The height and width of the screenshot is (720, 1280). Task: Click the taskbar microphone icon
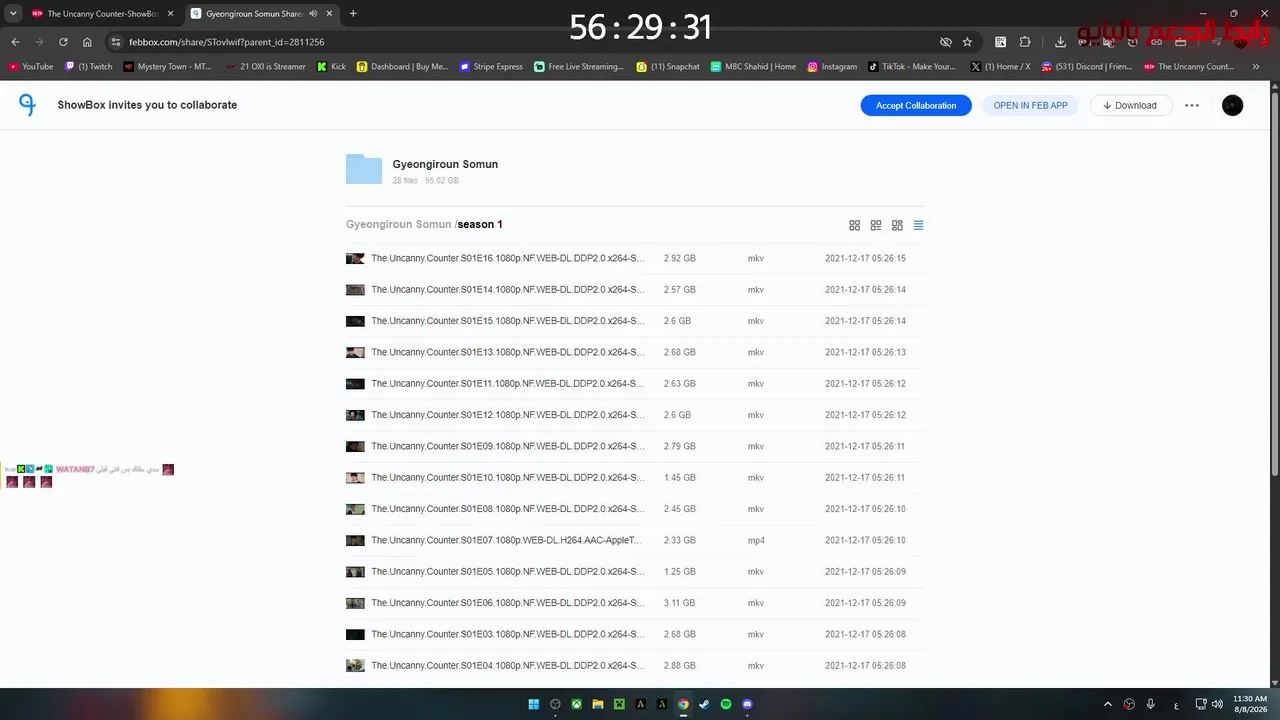point(1151,704)
